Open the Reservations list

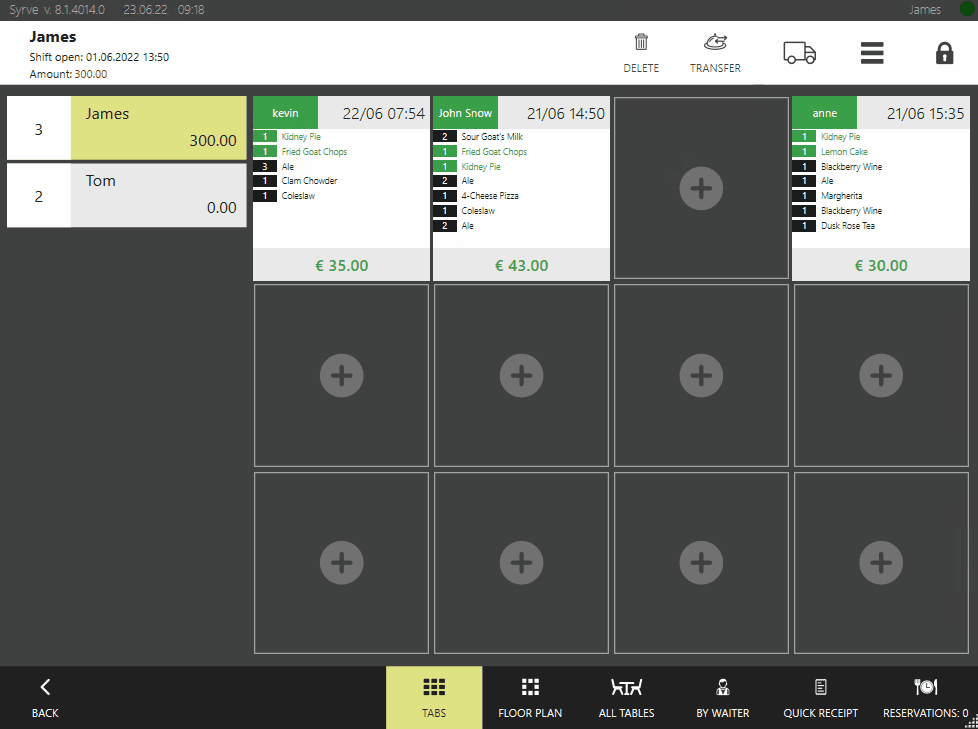pos(925,697)
